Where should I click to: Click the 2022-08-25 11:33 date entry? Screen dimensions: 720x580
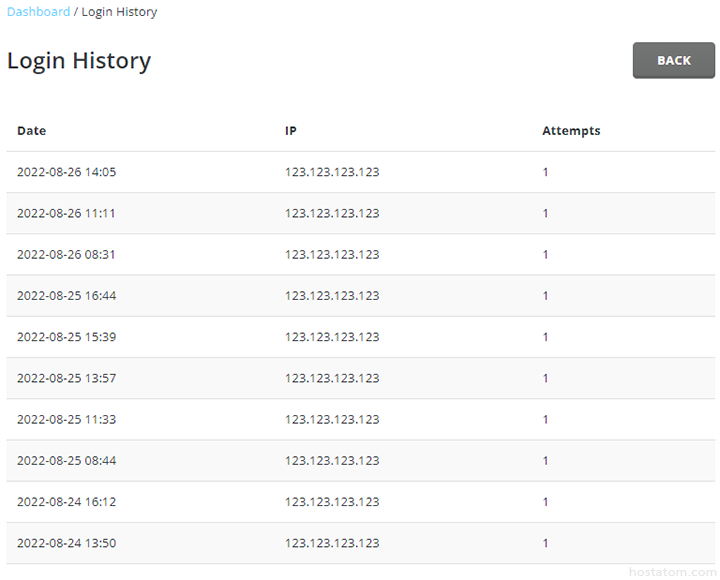[67, 420]
